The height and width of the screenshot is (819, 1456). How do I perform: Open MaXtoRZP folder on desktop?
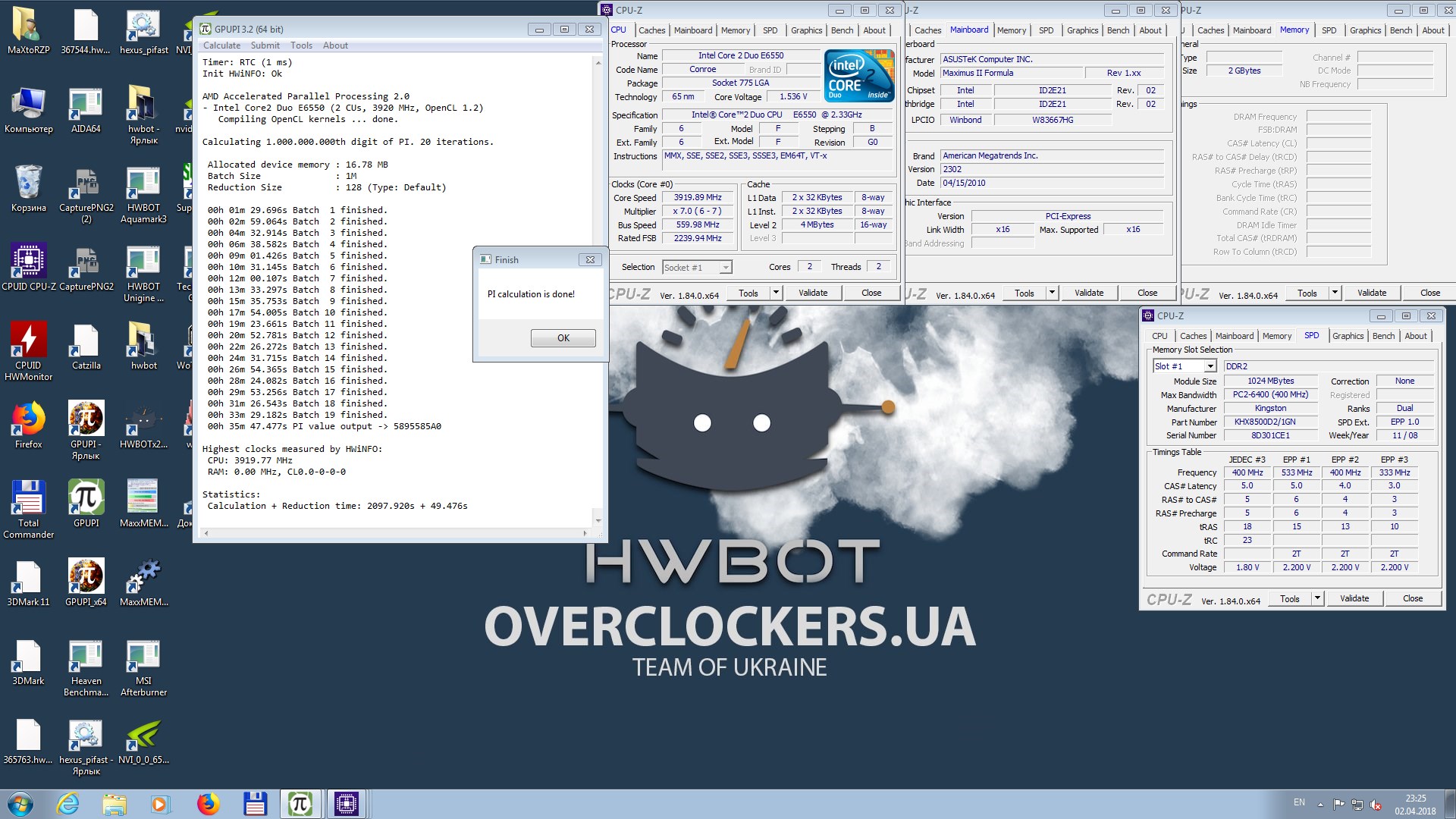tap(28, 30)
